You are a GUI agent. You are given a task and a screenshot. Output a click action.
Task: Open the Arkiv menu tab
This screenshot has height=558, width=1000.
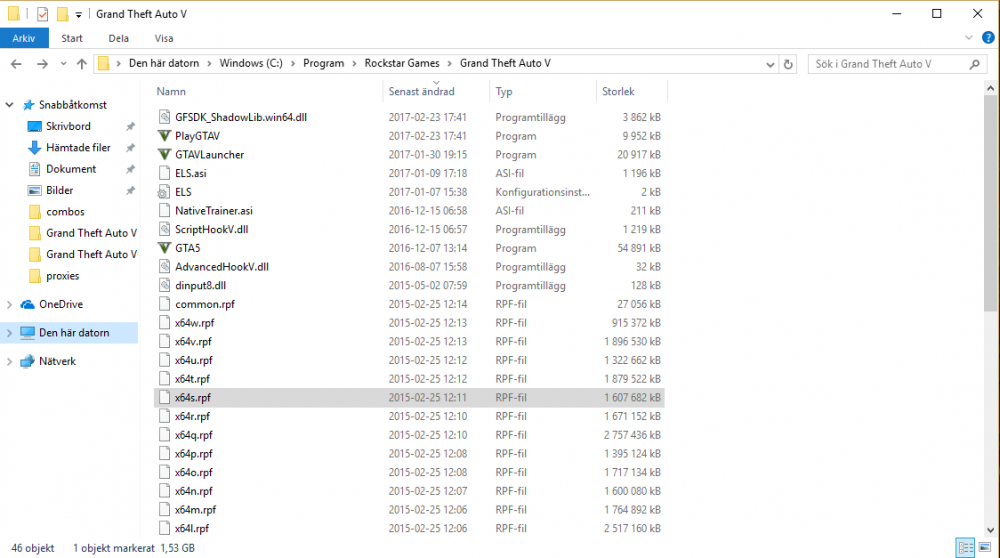(x=24, y=38)
